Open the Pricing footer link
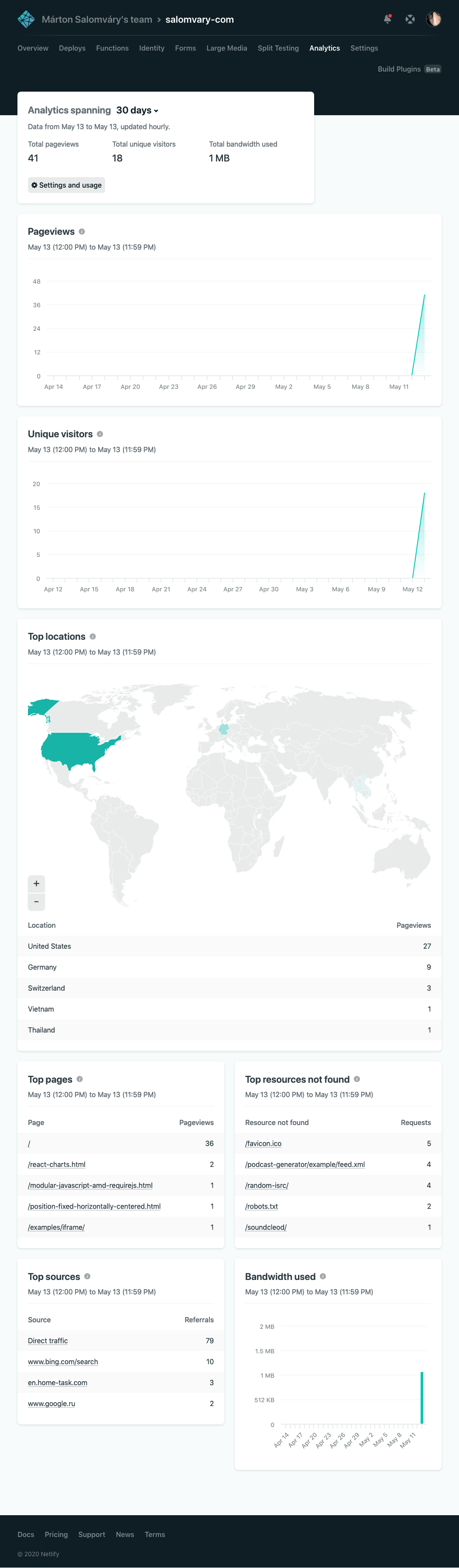Image resolution: width=459 pixels, height=1568 pixels. coord(56,1534)
